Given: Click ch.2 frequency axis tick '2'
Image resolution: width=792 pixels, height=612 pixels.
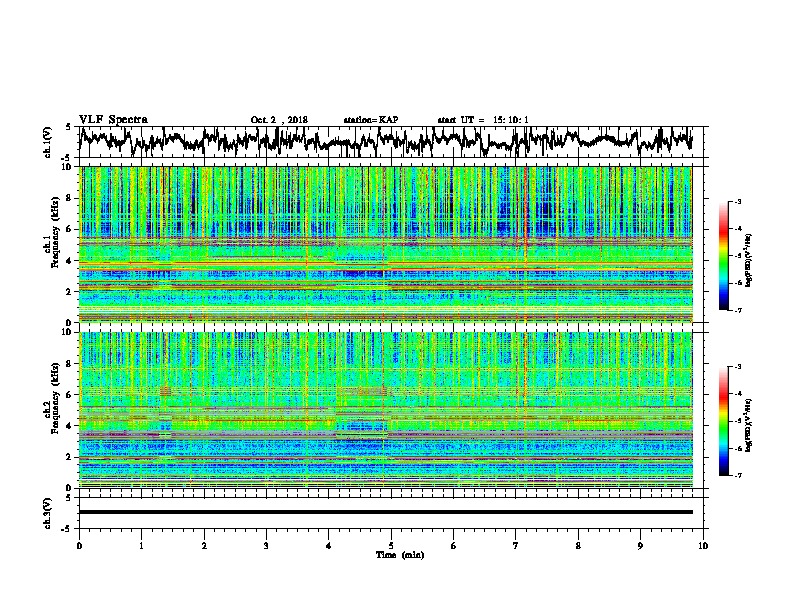Looking at the screenshot, I should click(x=70, y=457).
